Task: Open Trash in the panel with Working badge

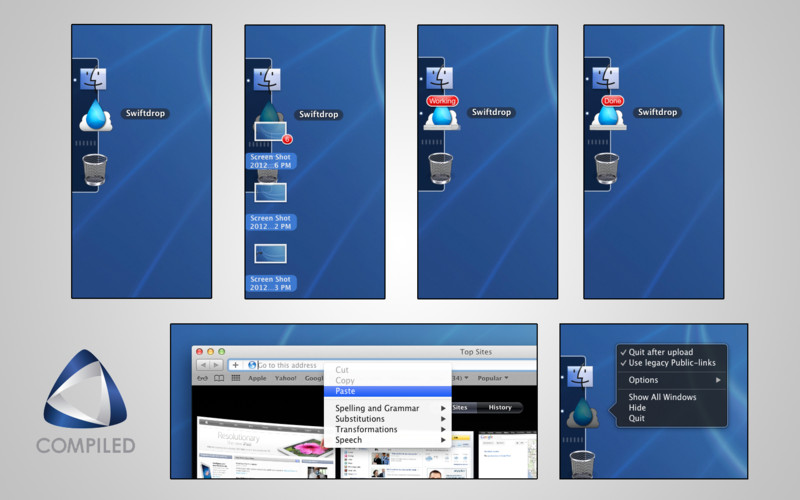Action: click(440, 168)
